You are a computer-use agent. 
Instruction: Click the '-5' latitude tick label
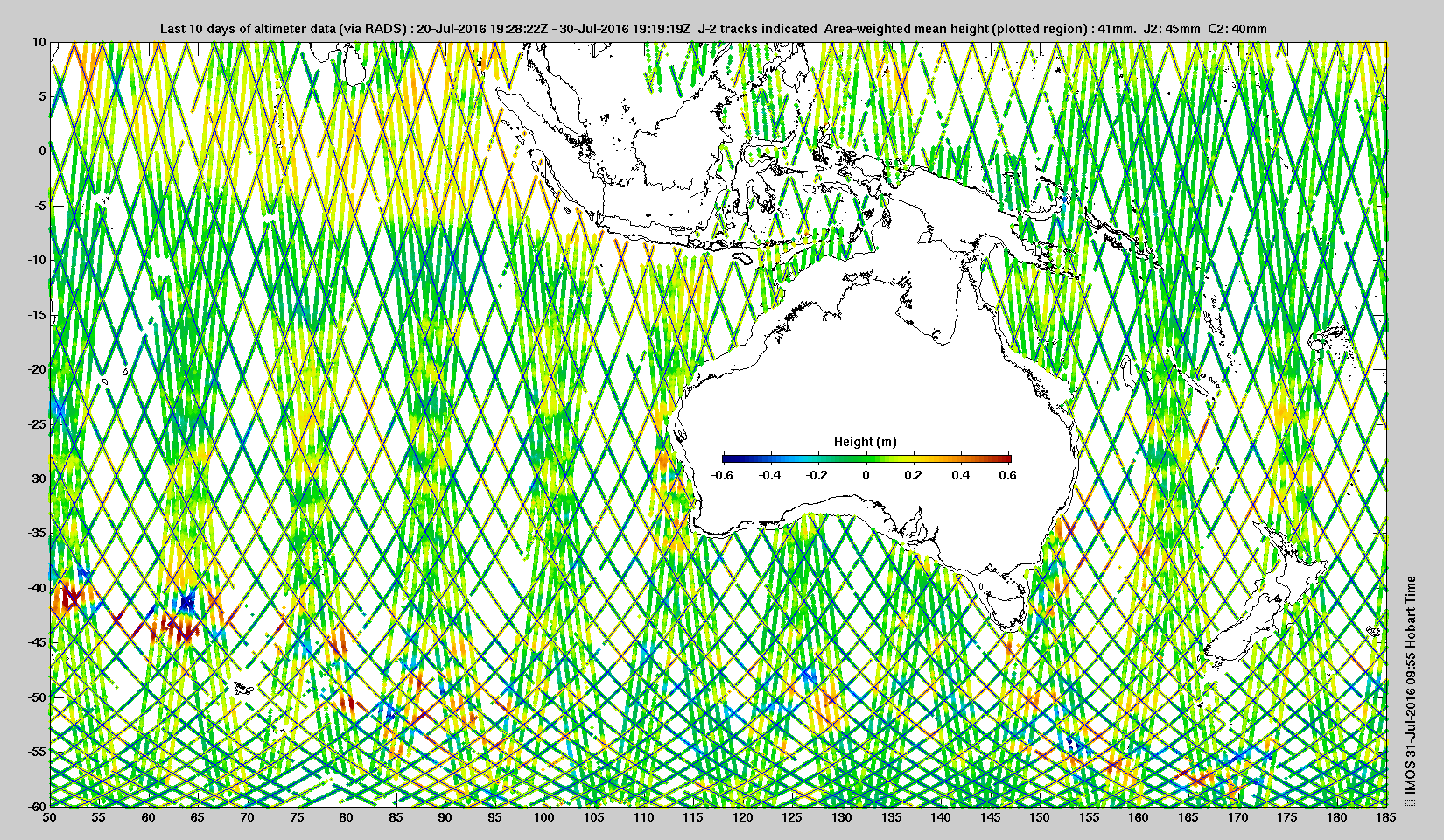39,206
